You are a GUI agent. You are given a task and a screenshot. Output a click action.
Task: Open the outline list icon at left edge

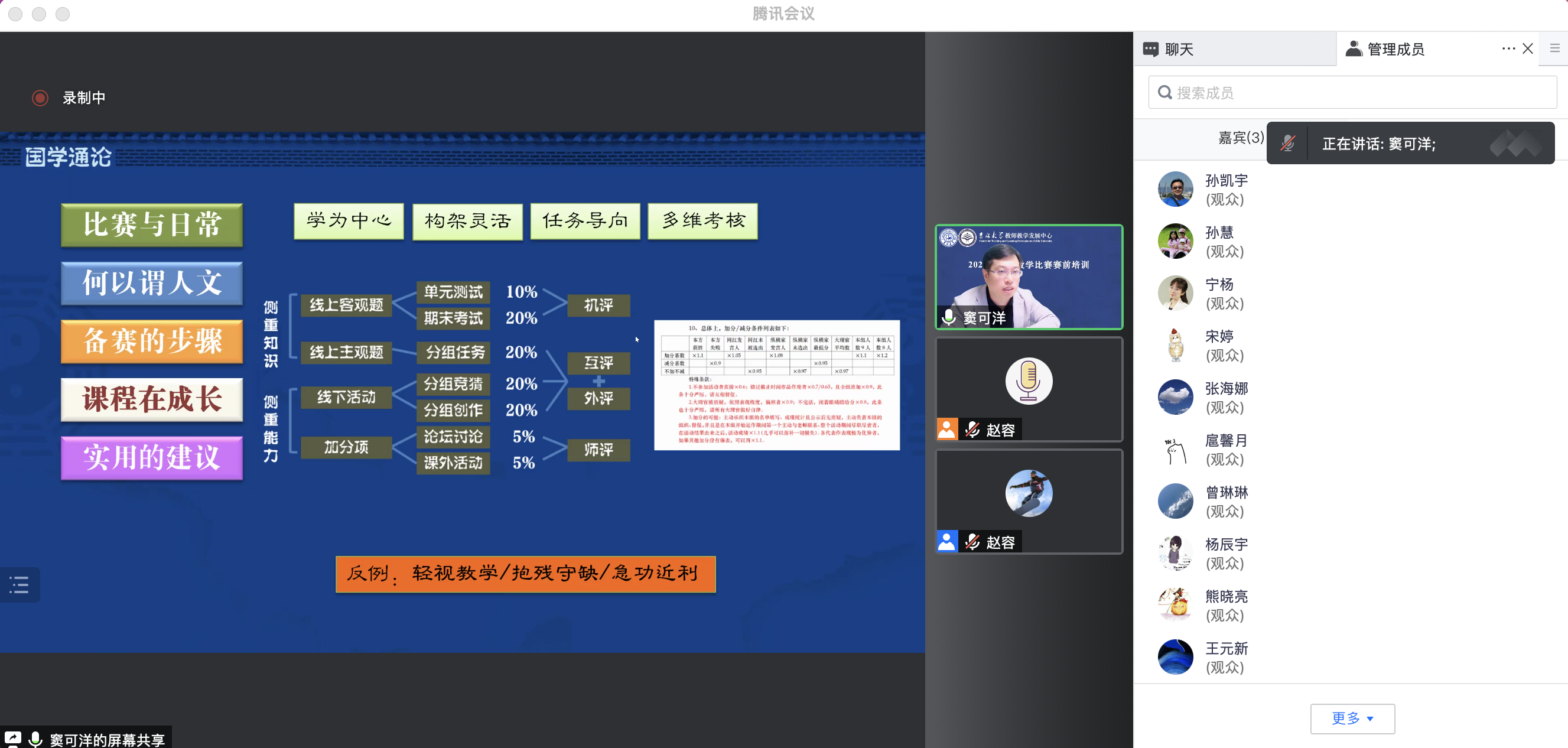tap(19, 585)
